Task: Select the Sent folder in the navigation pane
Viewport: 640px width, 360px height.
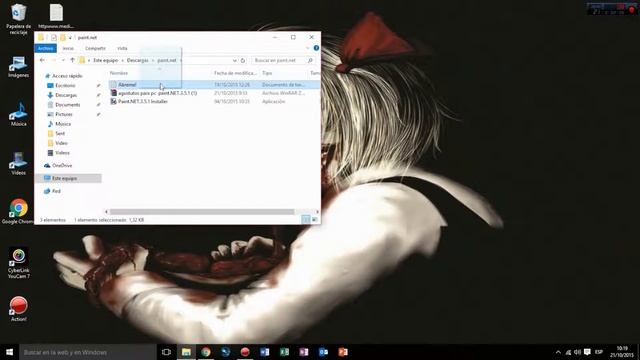Action: pos(60,133)
